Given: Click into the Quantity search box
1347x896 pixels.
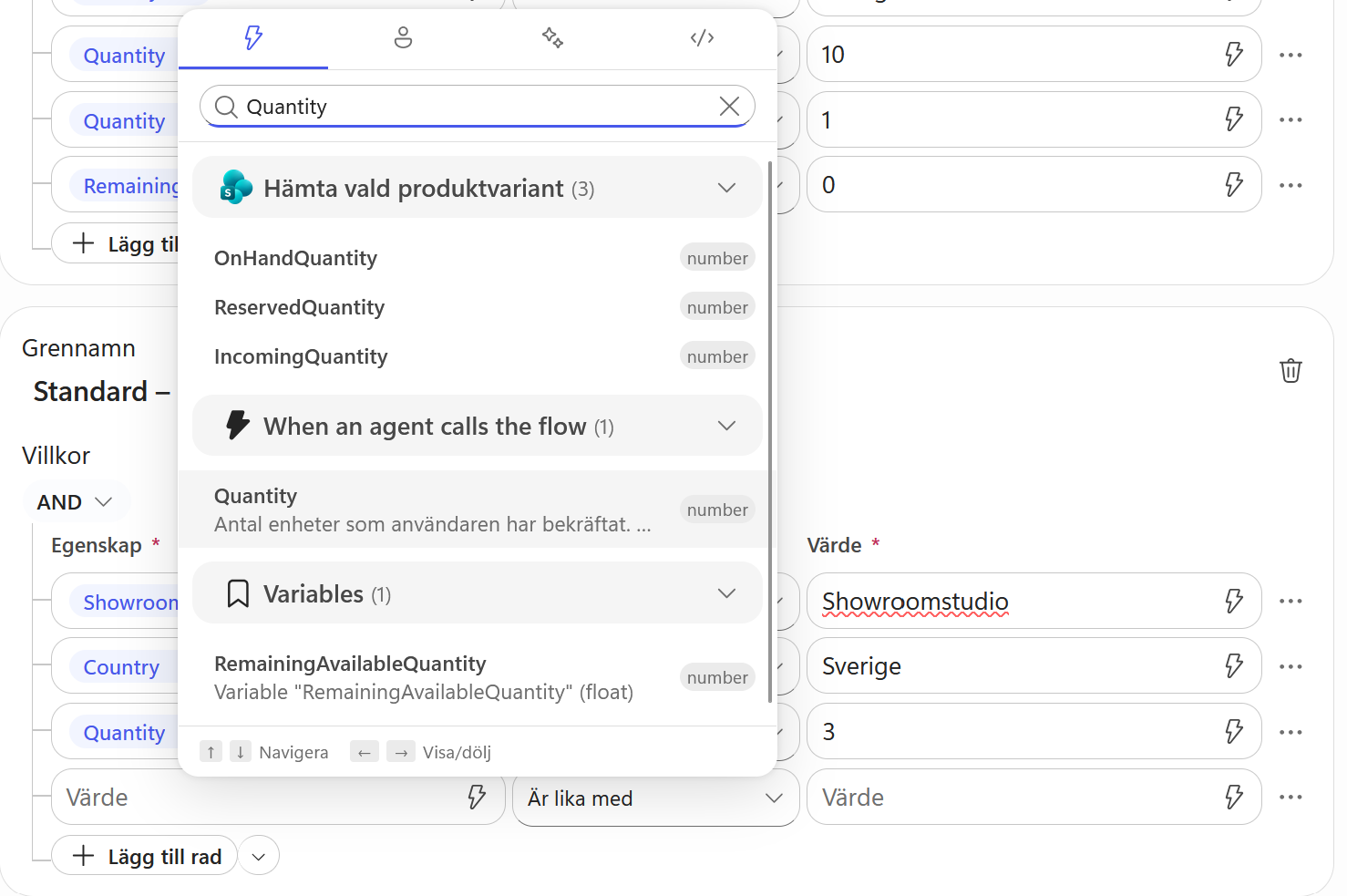Looking at the screenshot, I should coord(478,107).
